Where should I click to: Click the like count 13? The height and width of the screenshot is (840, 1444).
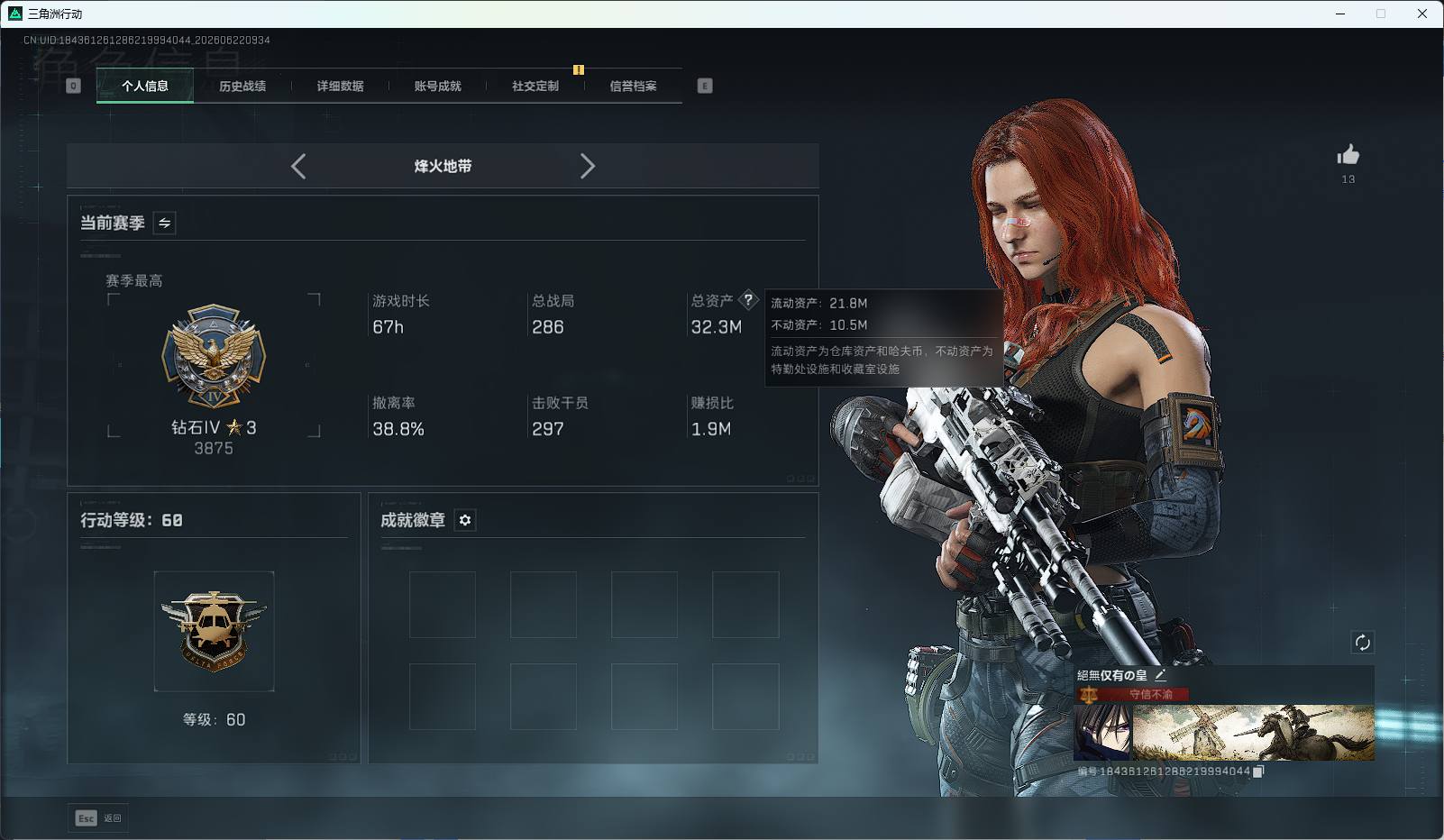(x=1348, y=179)
